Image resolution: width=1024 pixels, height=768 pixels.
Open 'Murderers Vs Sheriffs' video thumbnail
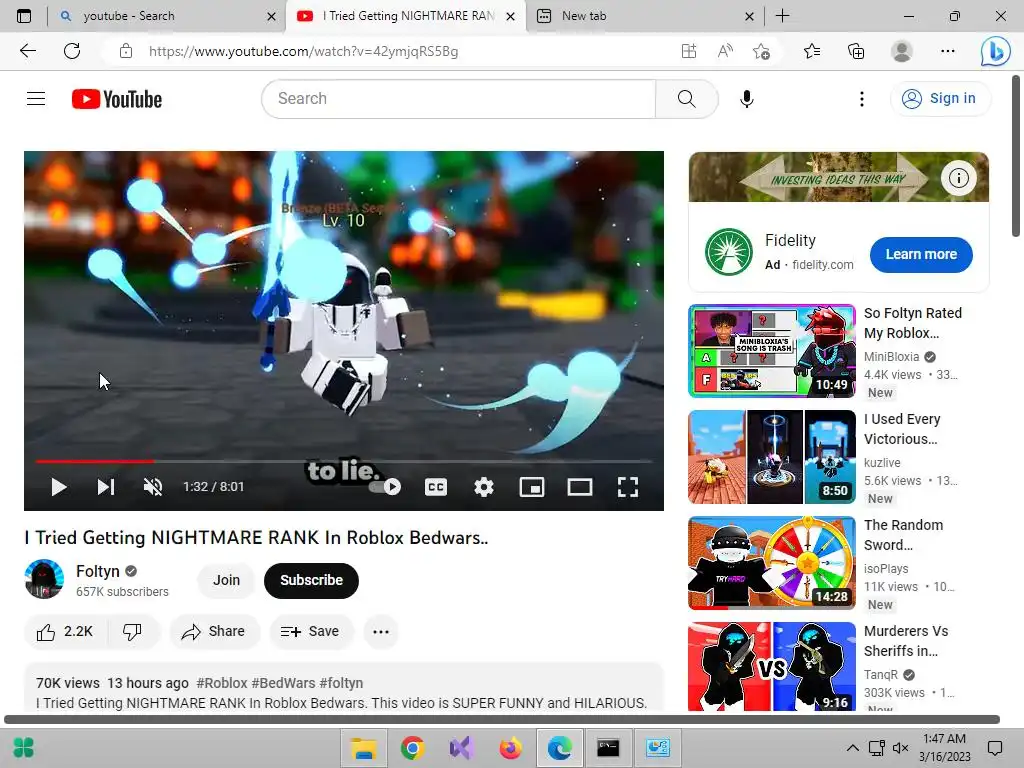coord(772,666)
